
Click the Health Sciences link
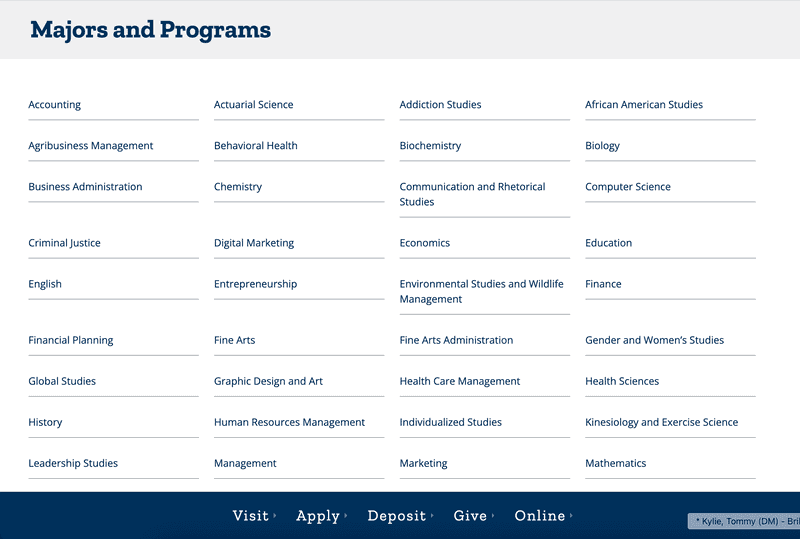pos(622,381)
